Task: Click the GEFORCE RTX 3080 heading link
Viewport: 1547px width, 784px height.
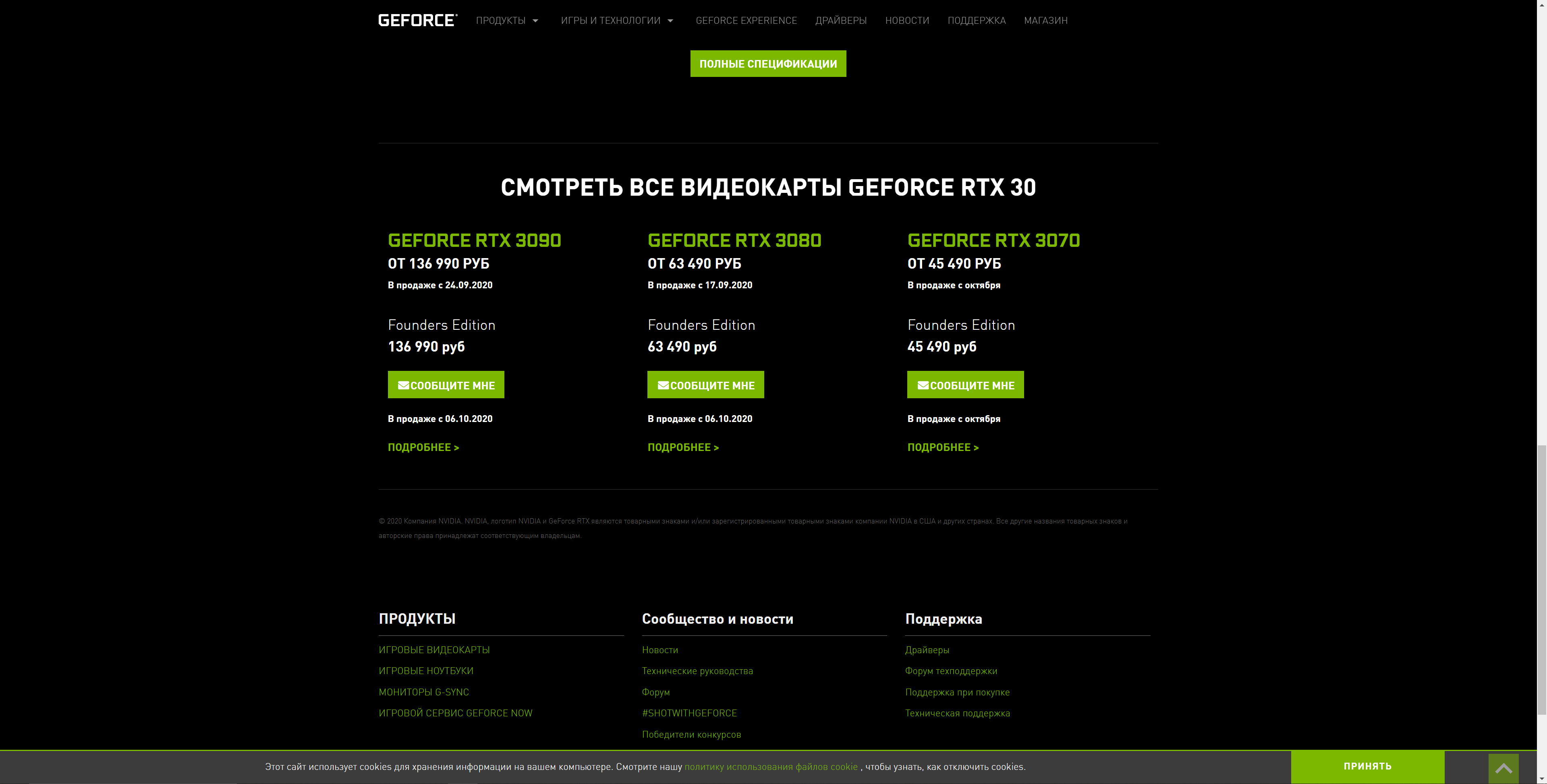Action: pos(734,240)
